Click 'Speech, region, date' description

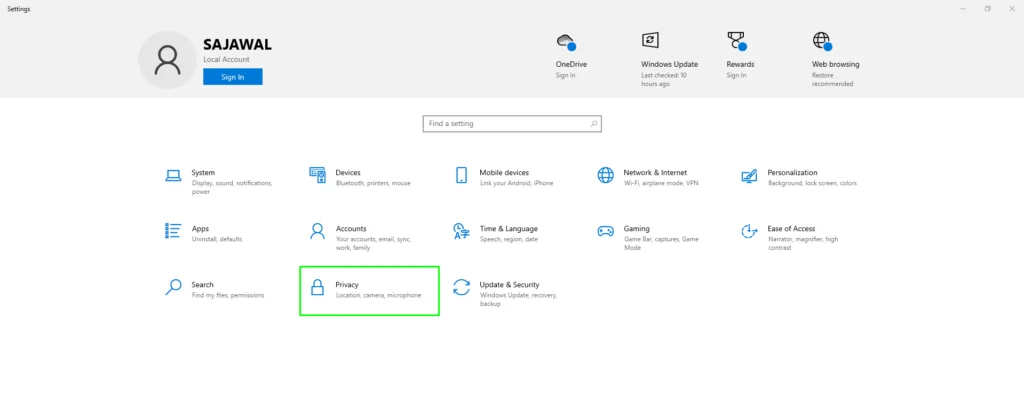[509, 240]
